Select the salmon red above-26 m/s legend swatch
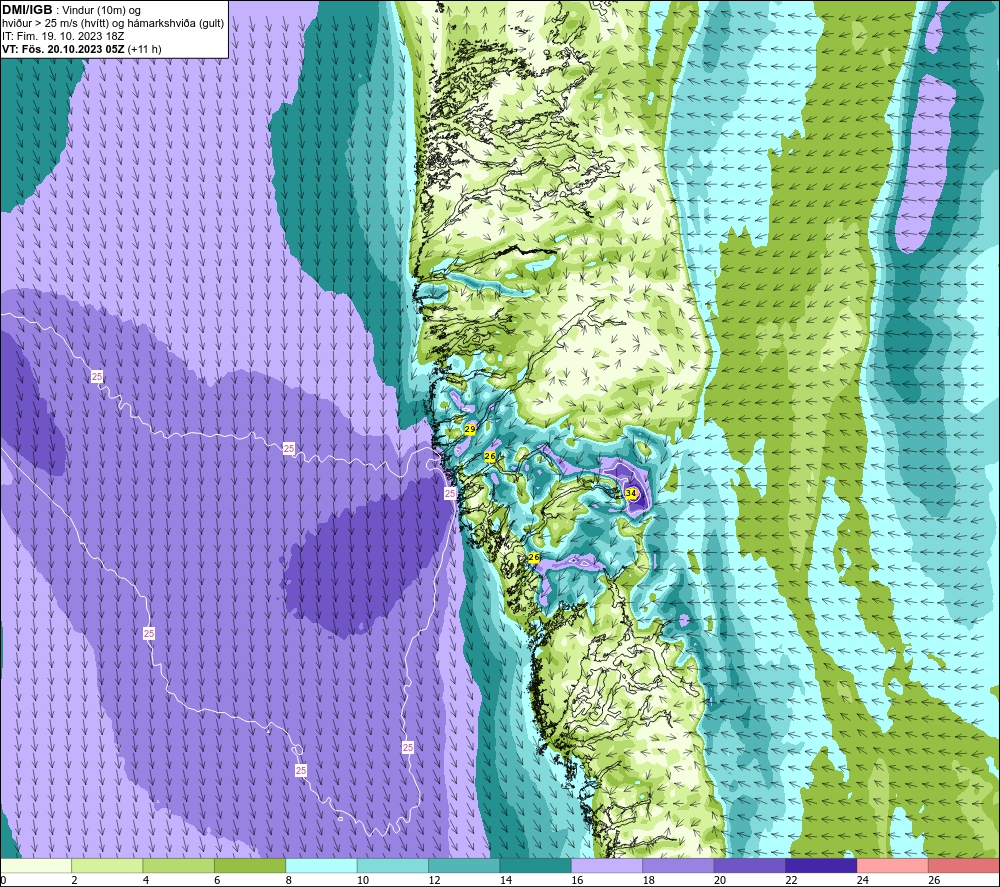The height and width of the screenshot is (887, 1000). click(964, 865)
